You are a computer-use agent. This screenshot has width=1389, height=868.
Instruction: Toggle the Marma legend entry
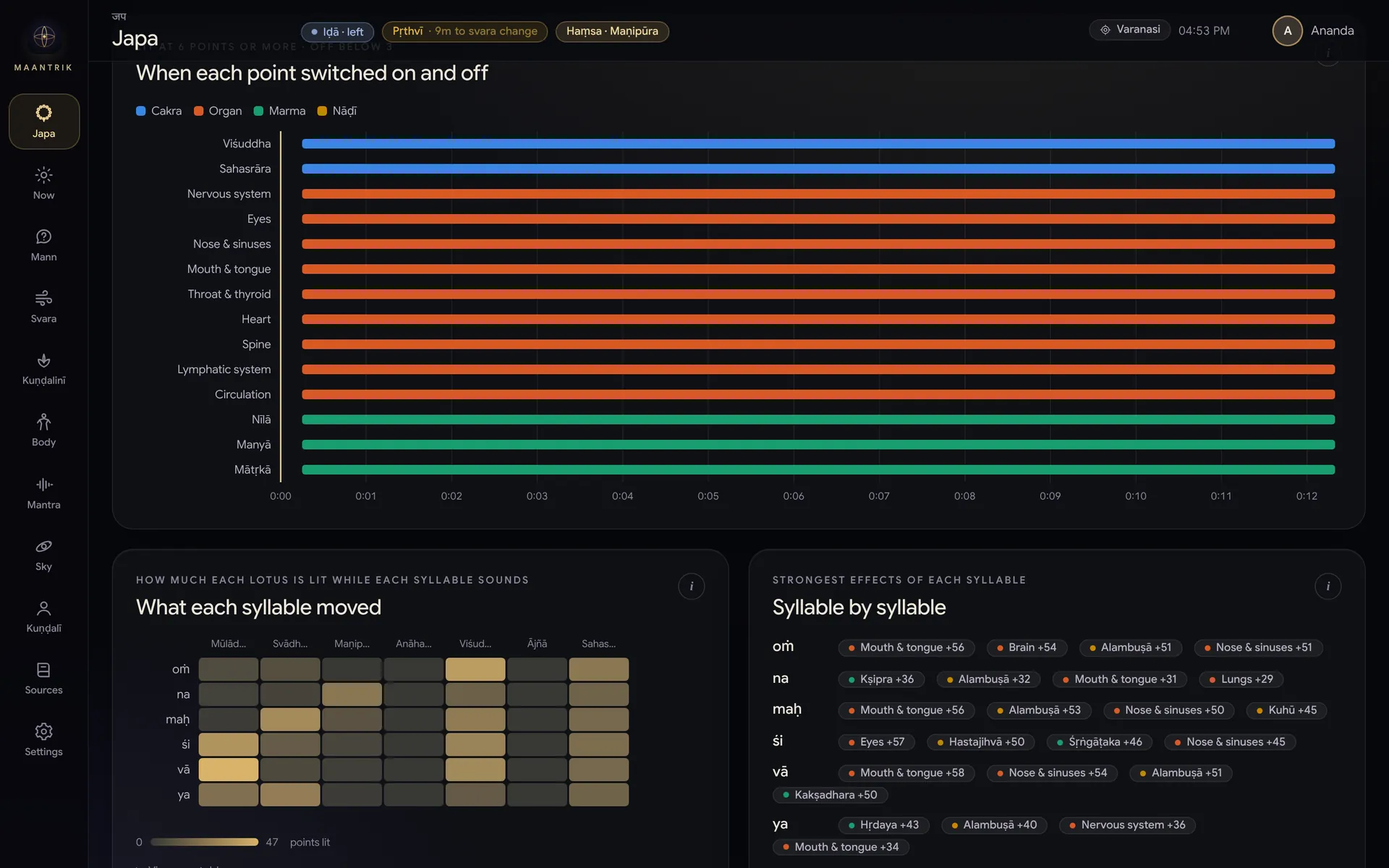point(280,111)
